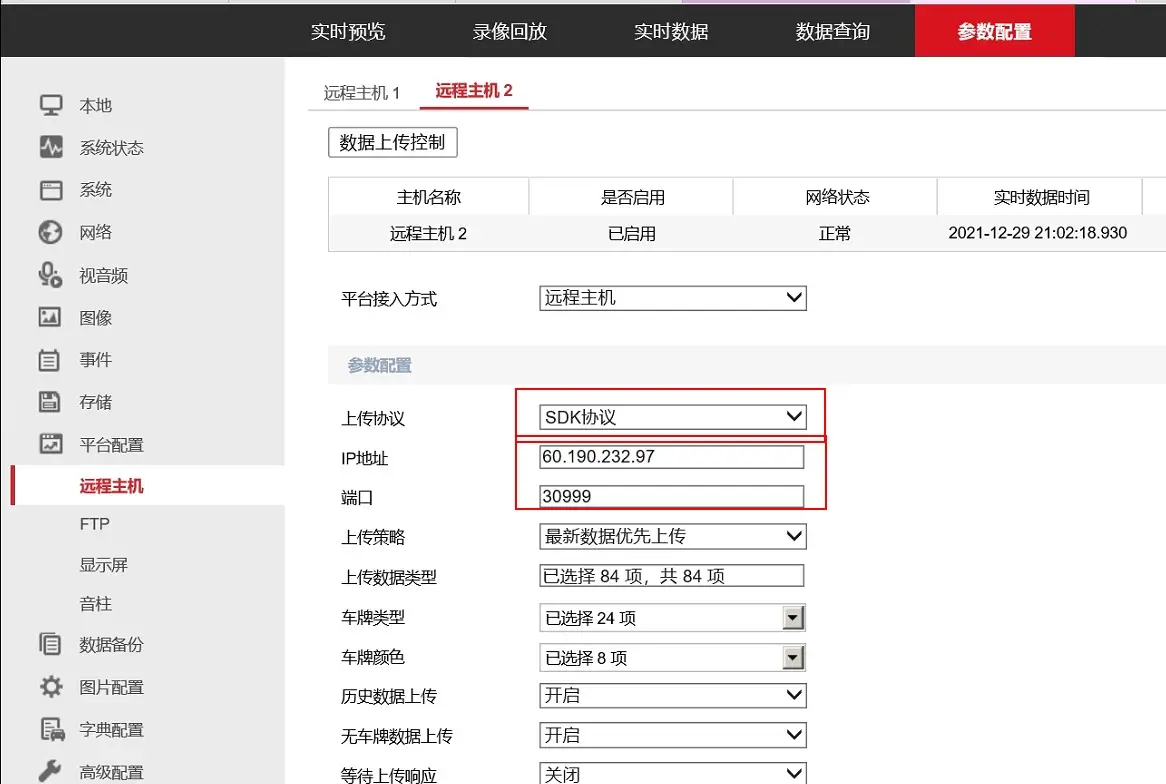
Task: Open the FTP sidebar link
Action: click(95, 524)
